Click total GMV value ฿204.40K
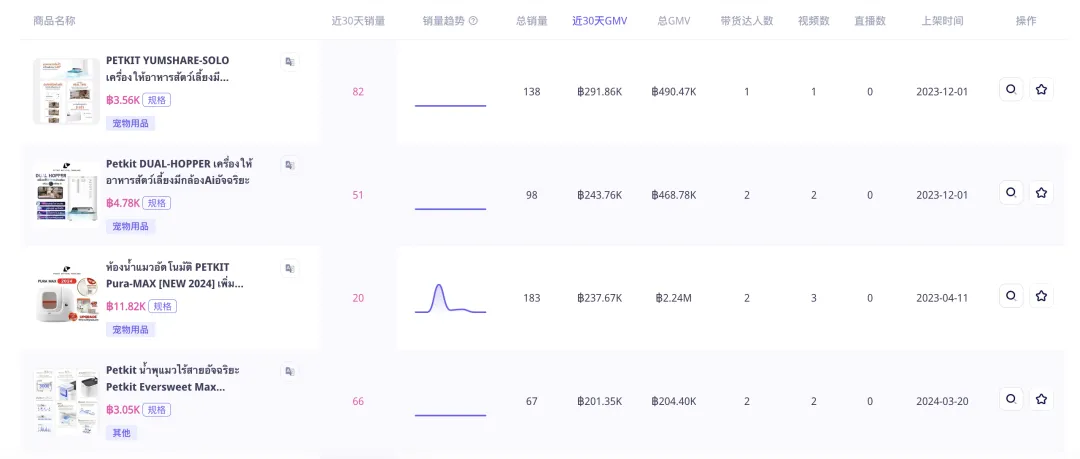 pyautogui.click(x=674, y=401)
